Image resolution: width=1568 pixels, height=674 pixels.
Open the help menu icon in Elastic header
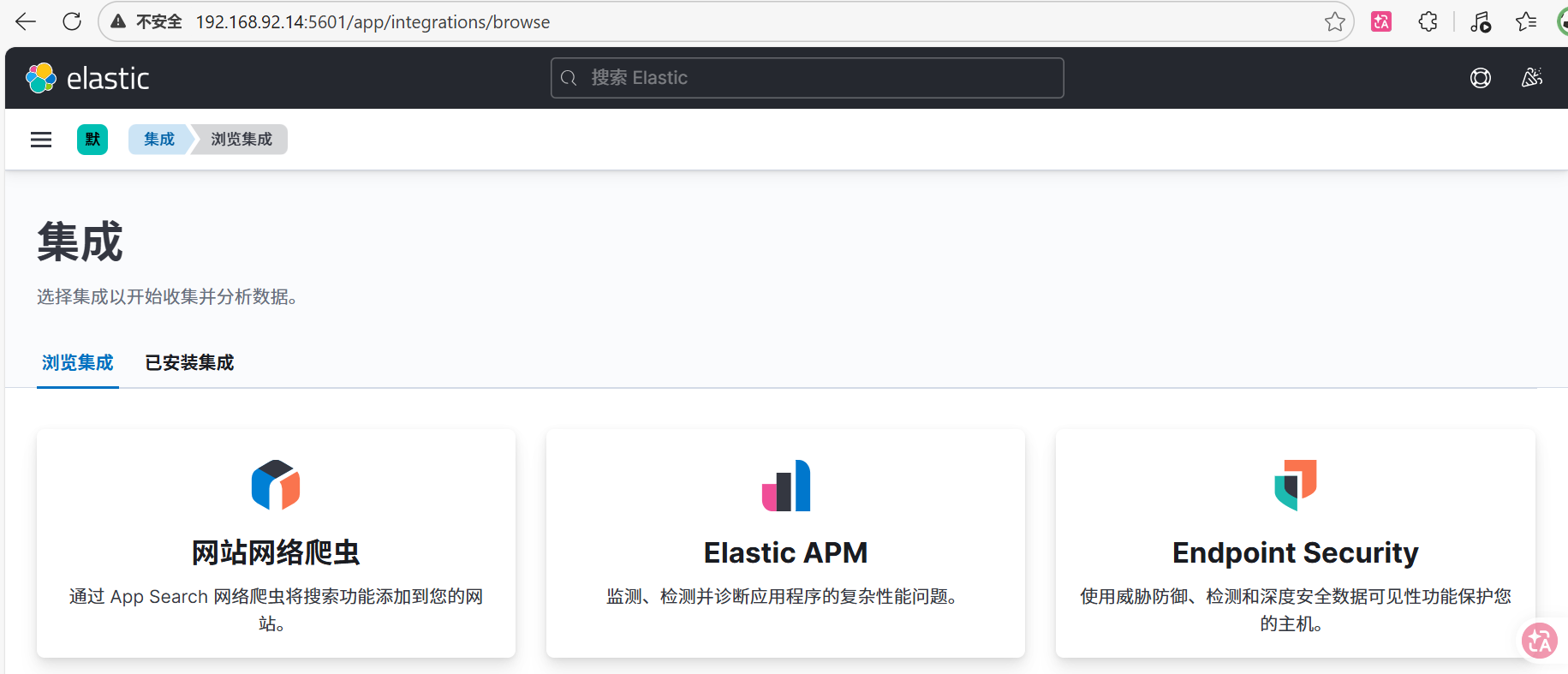point(1481,78)
